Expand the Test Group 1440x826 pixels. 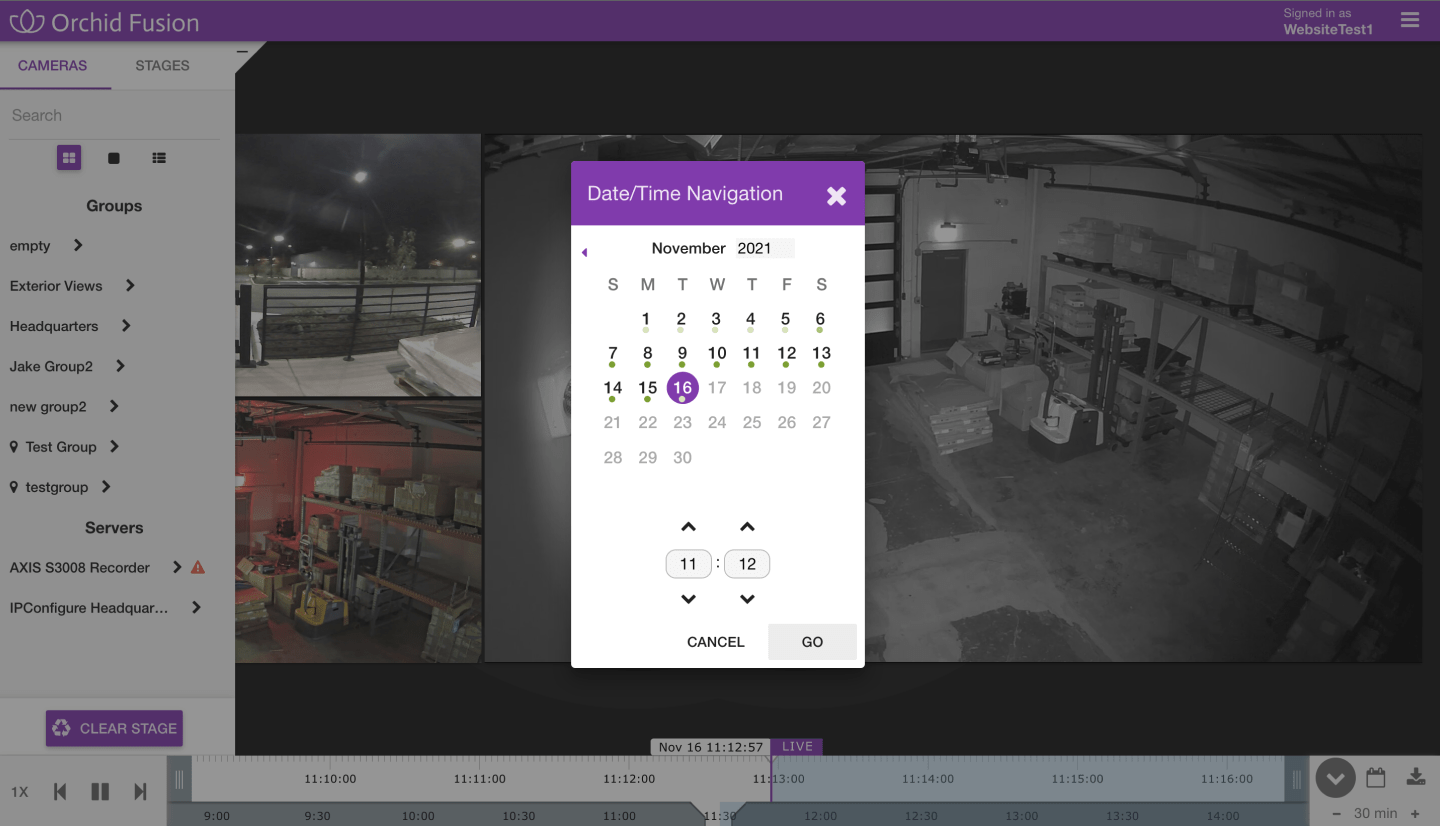click(x=115, y=447)
